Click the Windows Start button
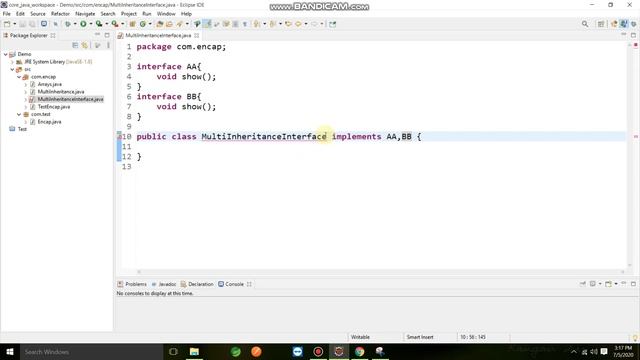Image resolution: width=640 pixels, height=360 pixels. [10, 352]
